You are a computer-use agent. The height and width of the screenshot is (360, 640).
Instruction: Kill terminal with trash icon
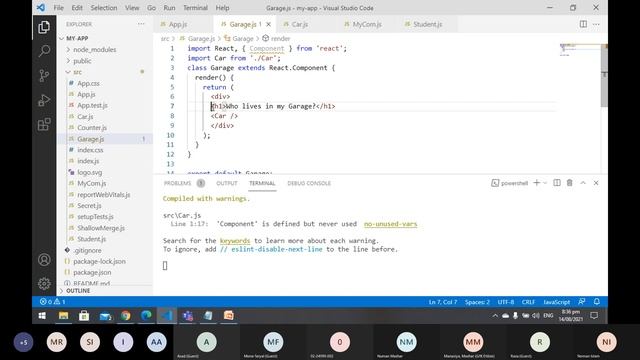(569, 183)
